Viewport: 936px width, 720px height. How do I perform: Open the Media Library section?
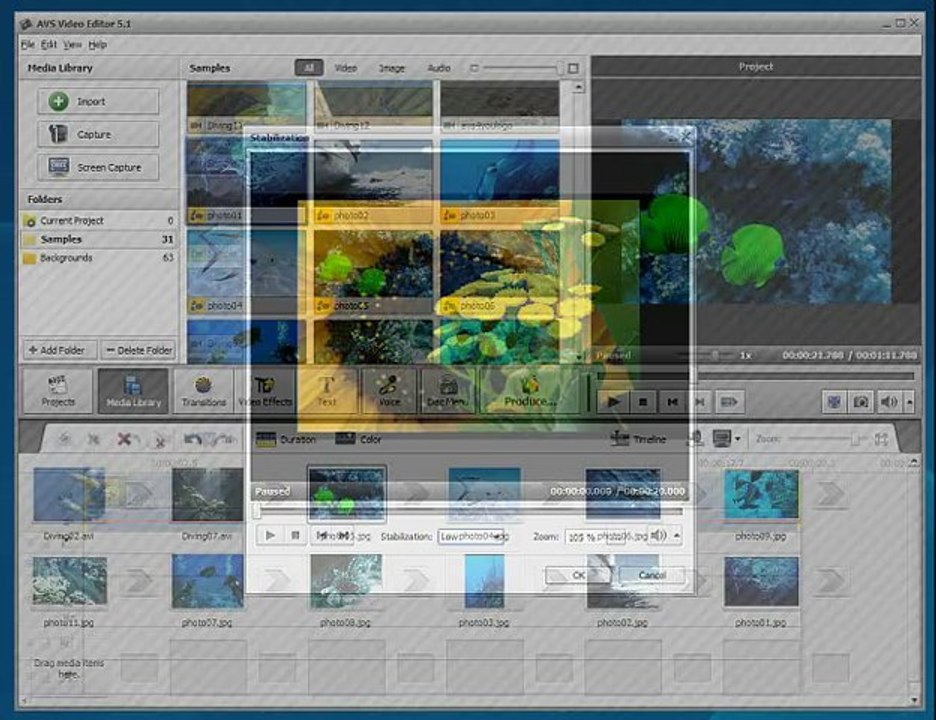[133, 390]
